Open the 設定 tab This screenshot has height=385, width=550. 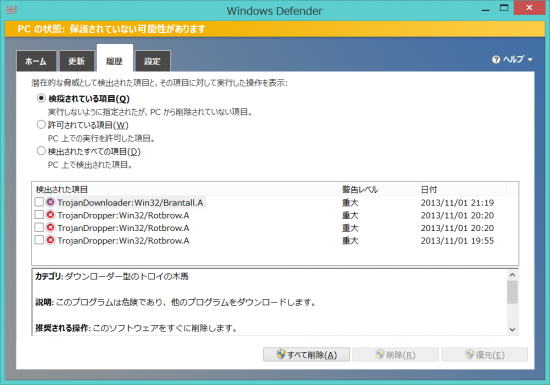(153, 61)
